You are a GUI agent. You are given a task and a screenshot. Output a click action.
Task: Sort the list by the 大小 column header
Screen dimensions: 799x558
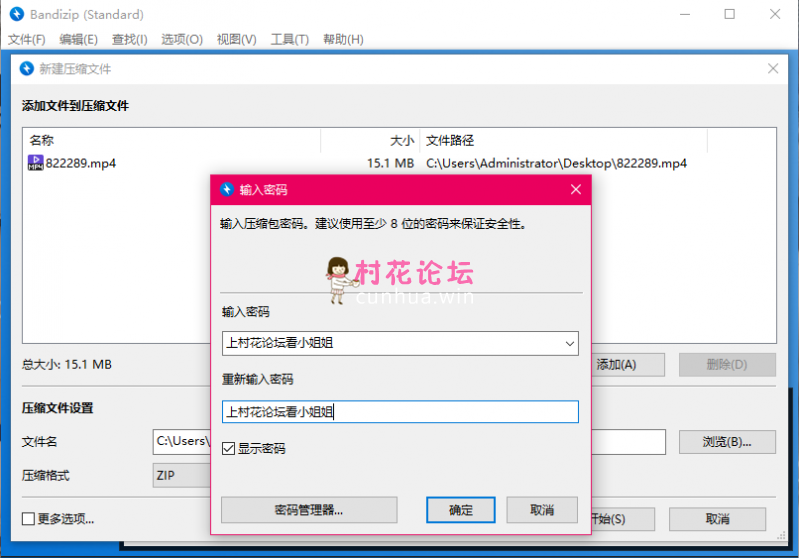pos(370,141)
